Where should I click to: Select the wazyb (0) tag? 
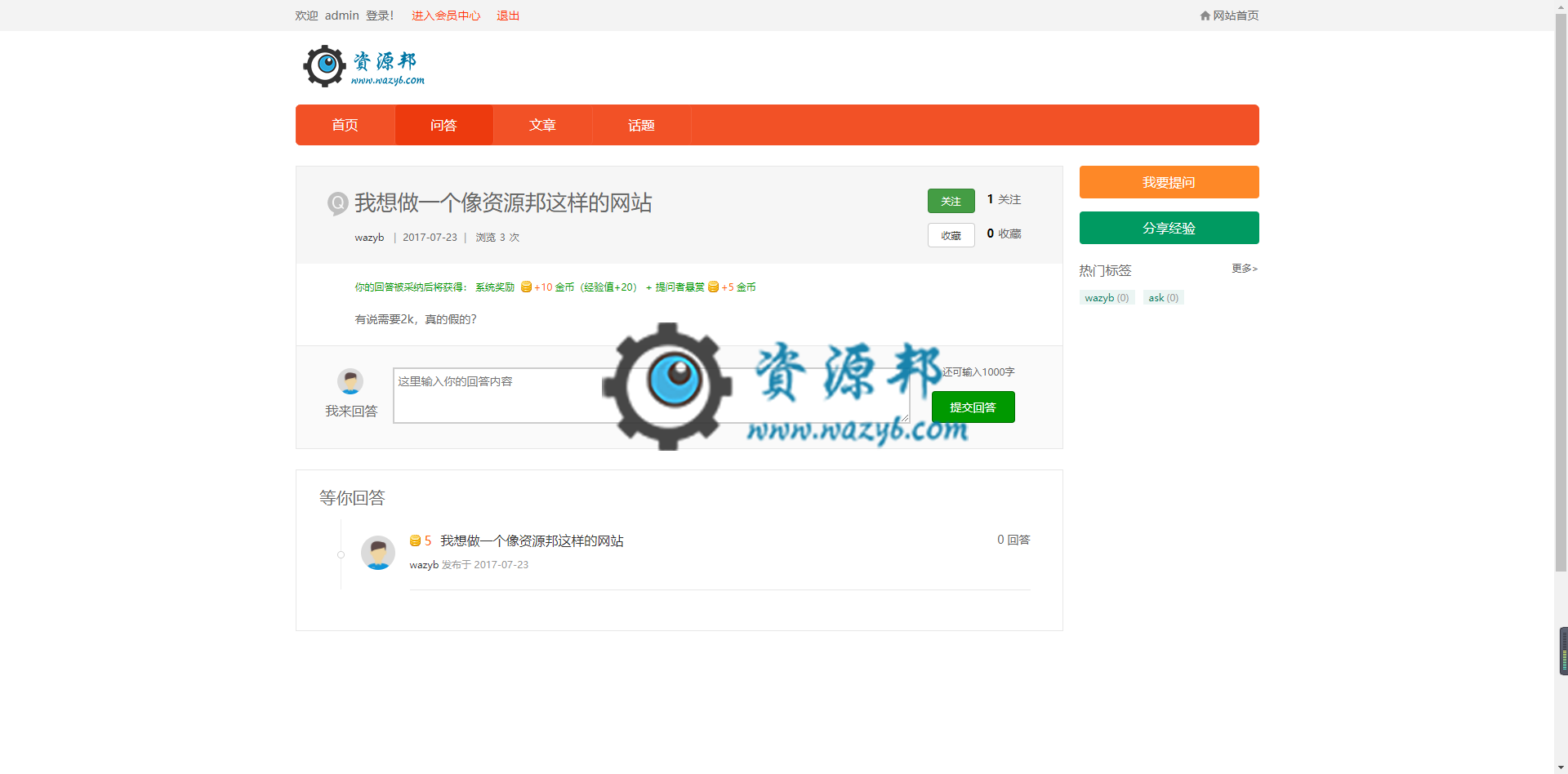coord(1107,298)
